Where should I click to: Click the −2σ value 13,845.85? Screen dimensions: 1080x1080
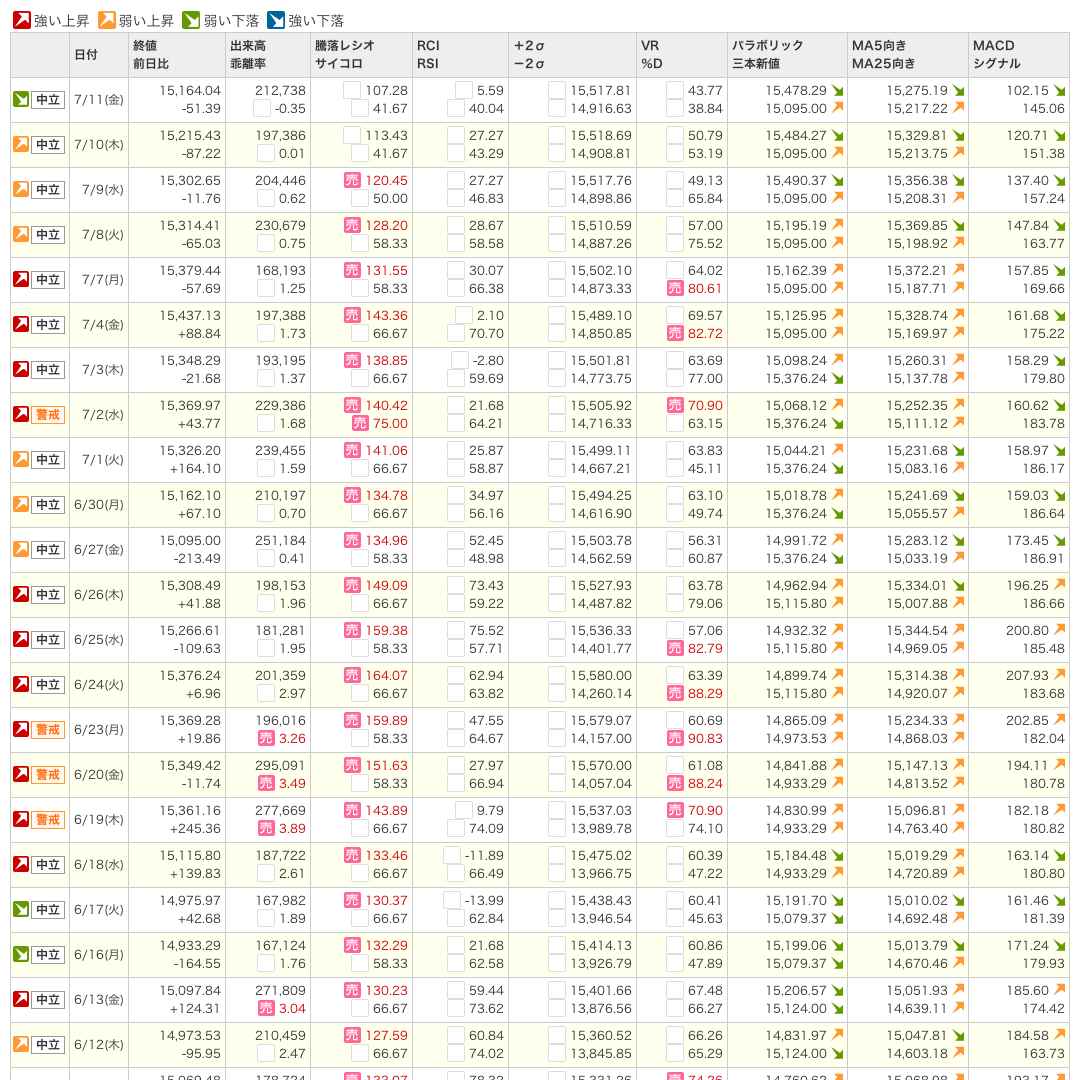coord(601,1054)
